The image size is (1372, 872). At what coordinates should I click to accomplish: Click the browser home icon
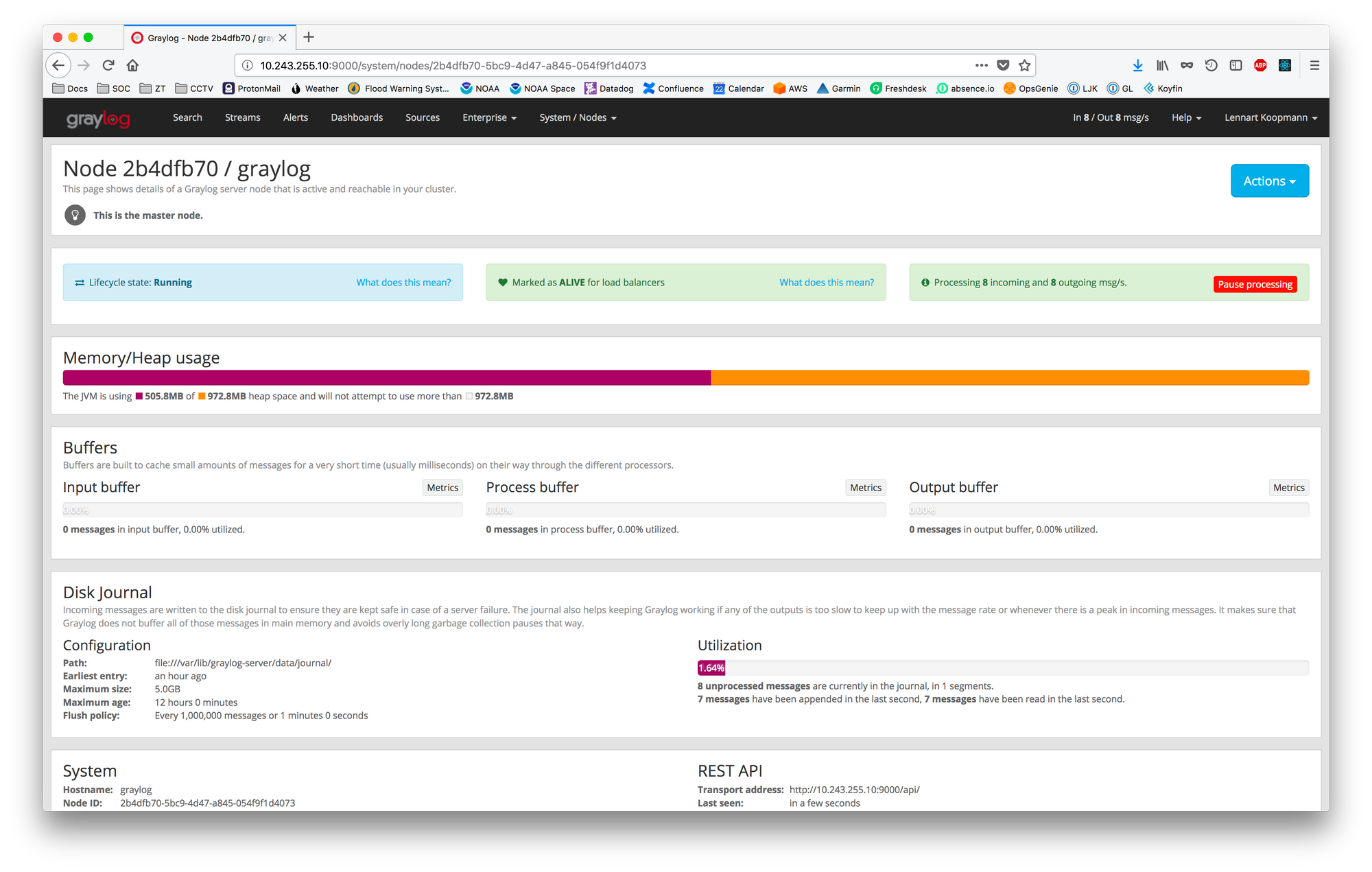point(132,65)
